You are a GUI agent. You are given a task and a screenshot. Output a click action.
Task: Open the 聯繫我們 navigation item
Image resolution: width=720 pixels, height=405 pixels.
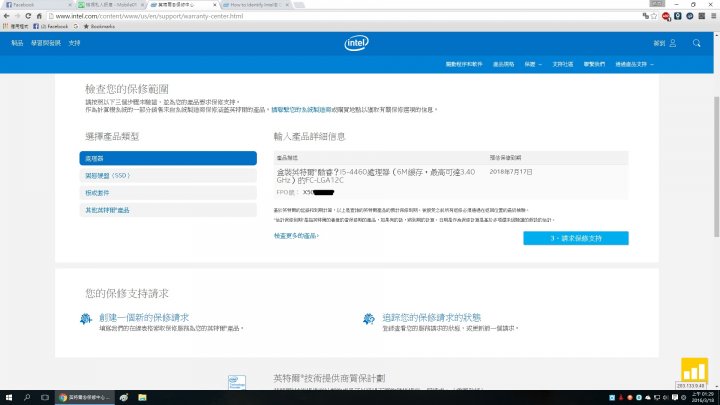pos(594,64)
